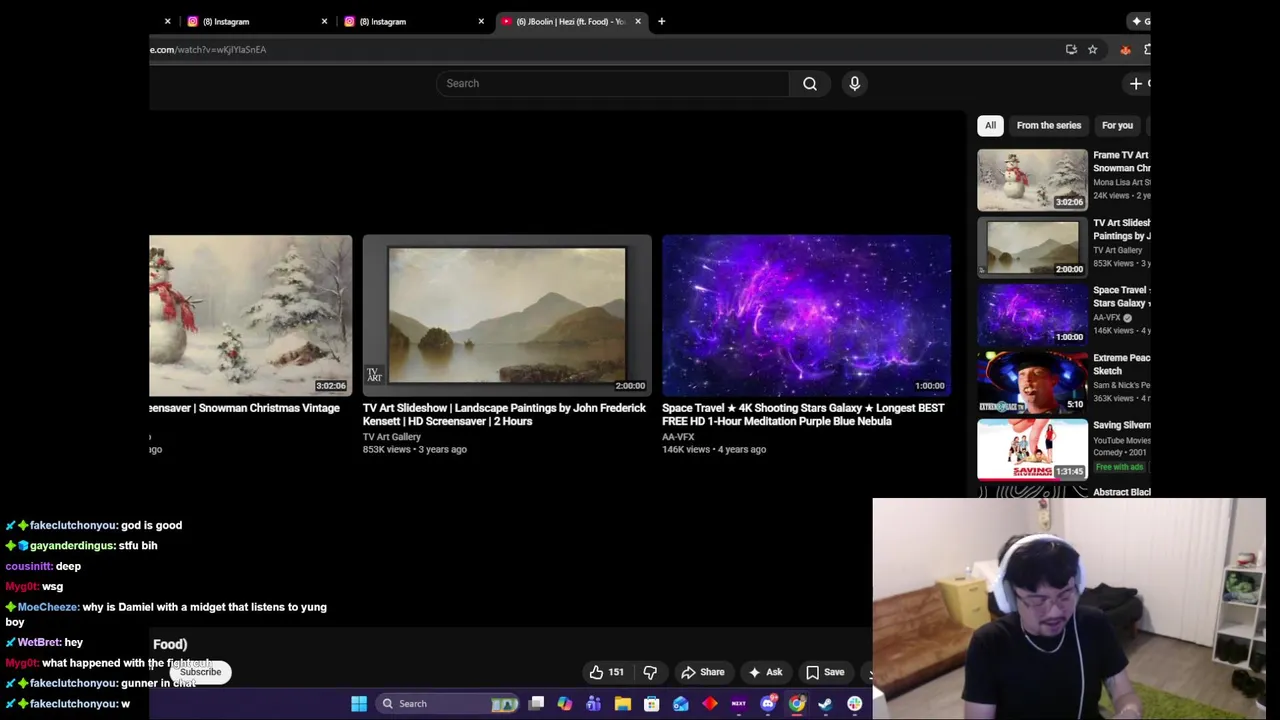Open the Snowman Christmas Vintage title below large card
Screen dimensions: 1280x720
pyautogui.click(x=245, y=408)
